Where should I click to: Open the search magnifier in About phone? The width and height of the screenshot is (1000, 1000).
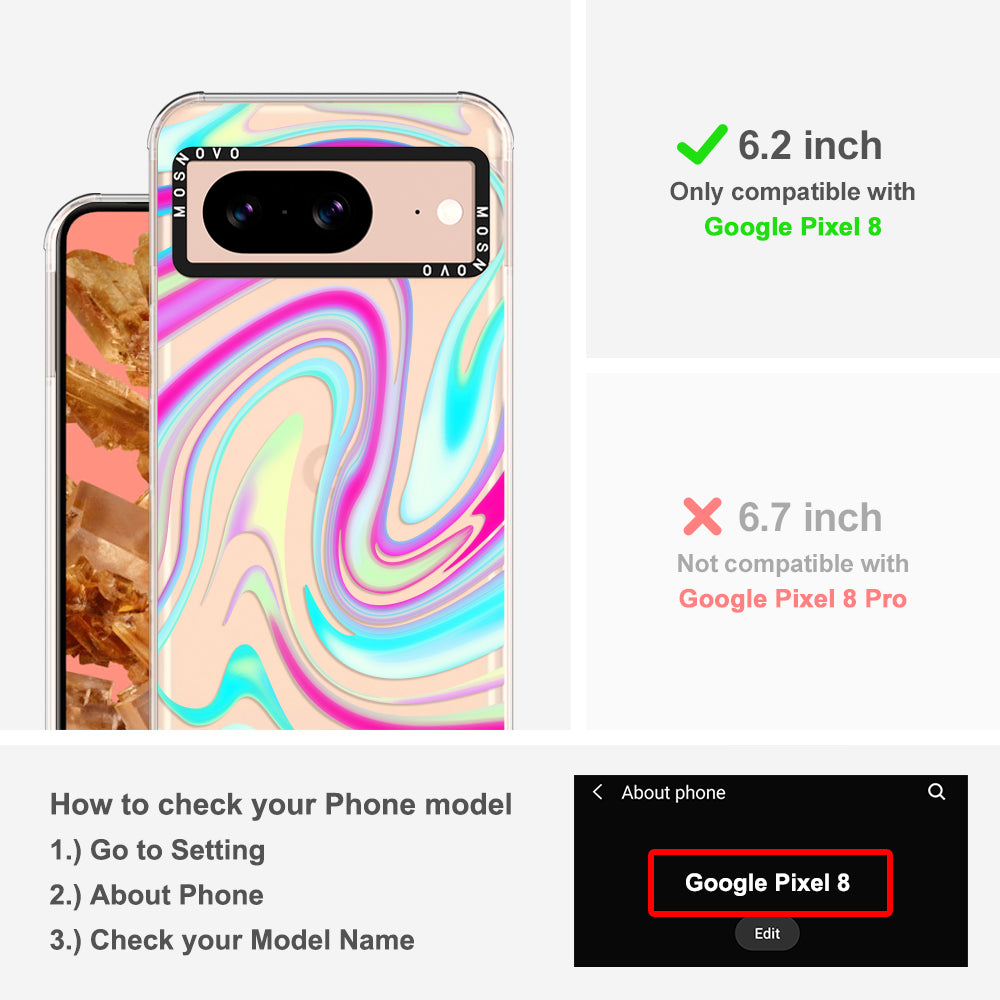(936, 791)
